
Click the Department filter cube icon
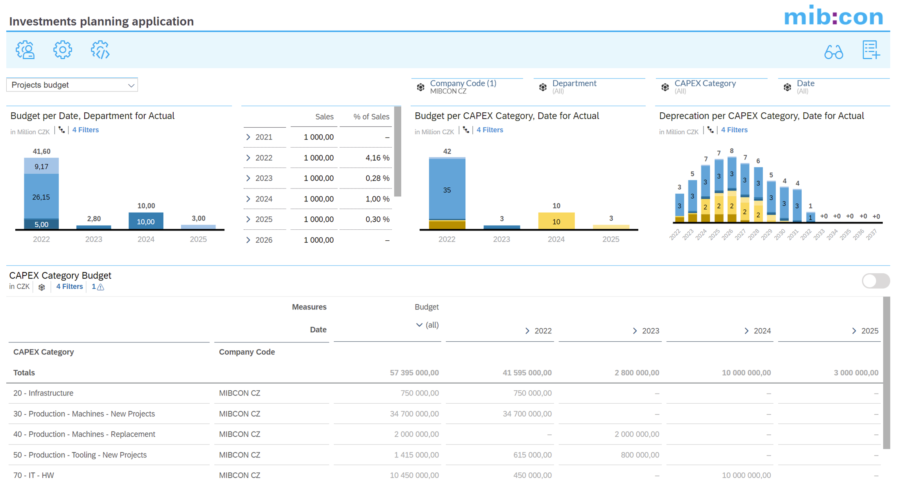pyautogui.click(x=543, y=87)
